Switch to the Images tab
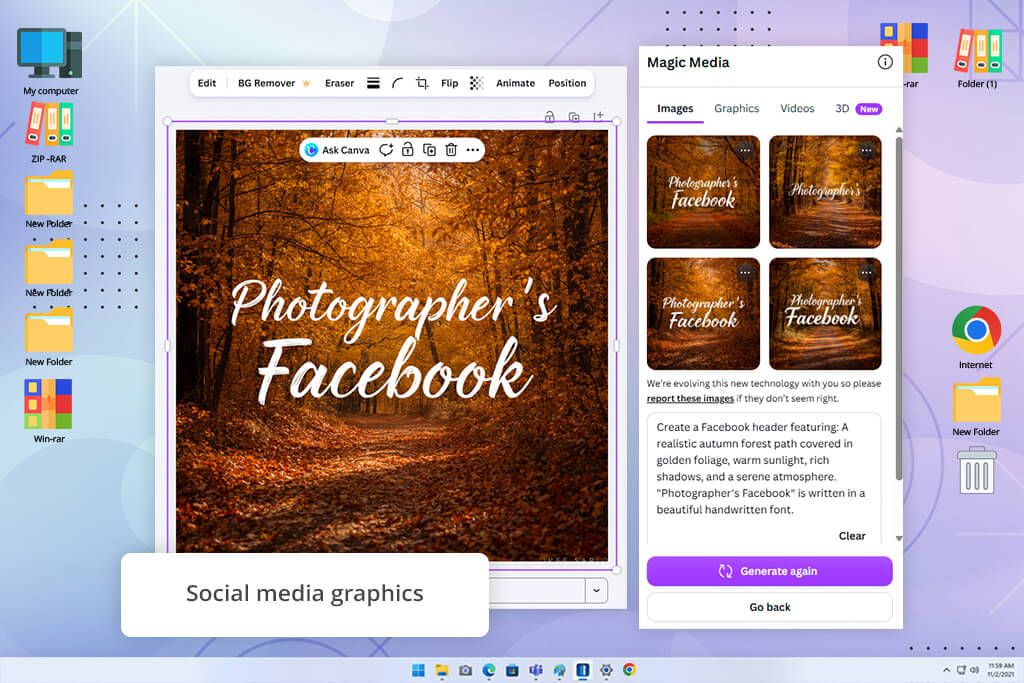This screenshot has height=683, width=1024. point(675,108)
